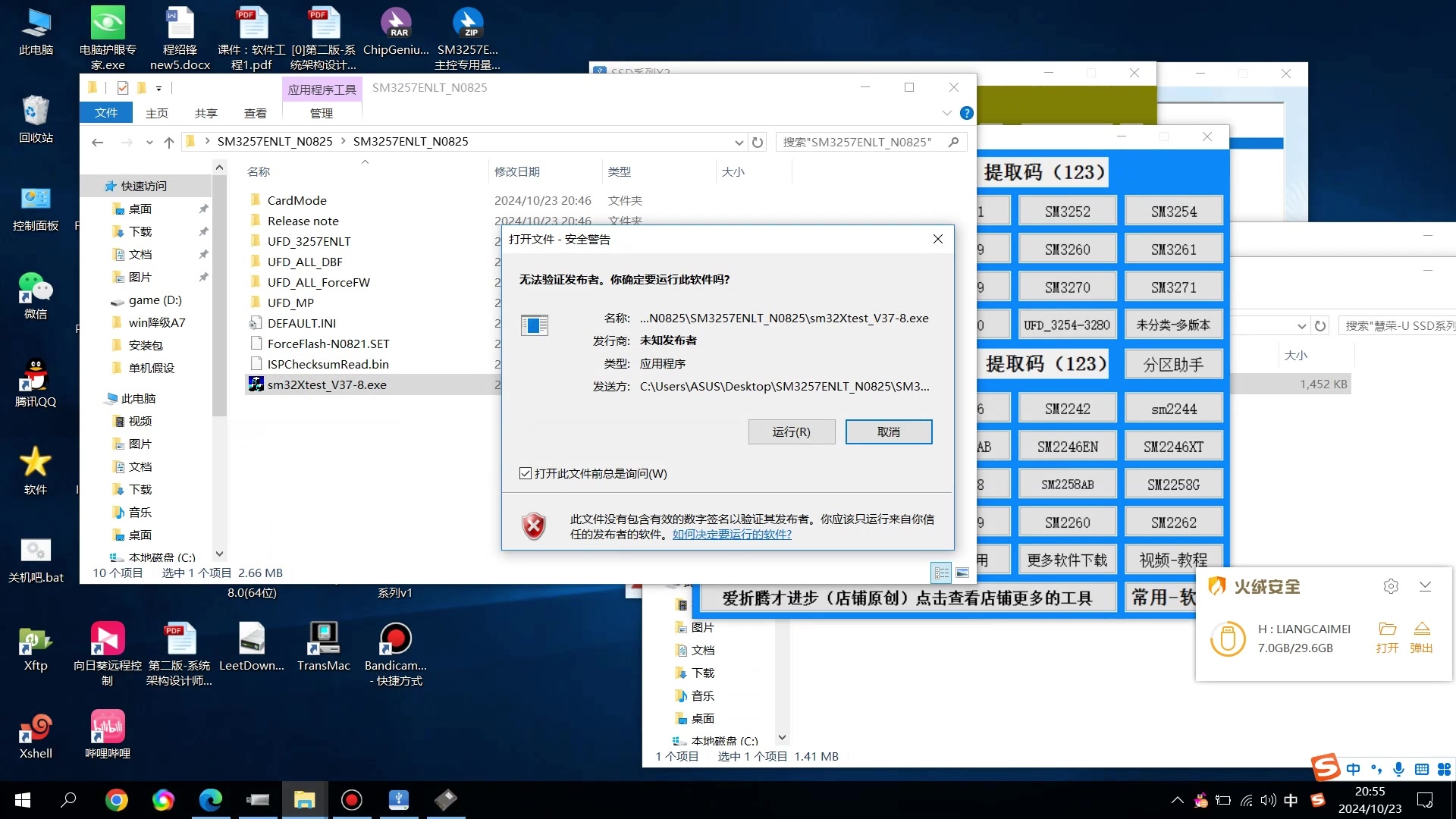
Task: Select sm32Xtest_V37-8.exe in file list
Action: tap(327, 384)
